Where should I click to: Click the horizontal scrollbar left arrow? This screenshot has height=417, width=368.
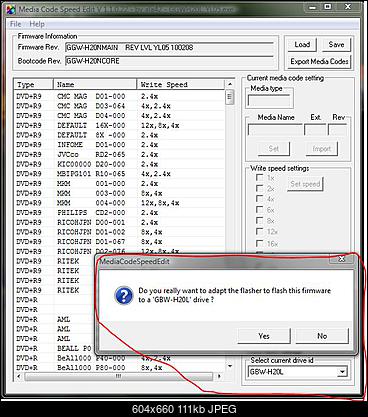[x=19, y=376]
